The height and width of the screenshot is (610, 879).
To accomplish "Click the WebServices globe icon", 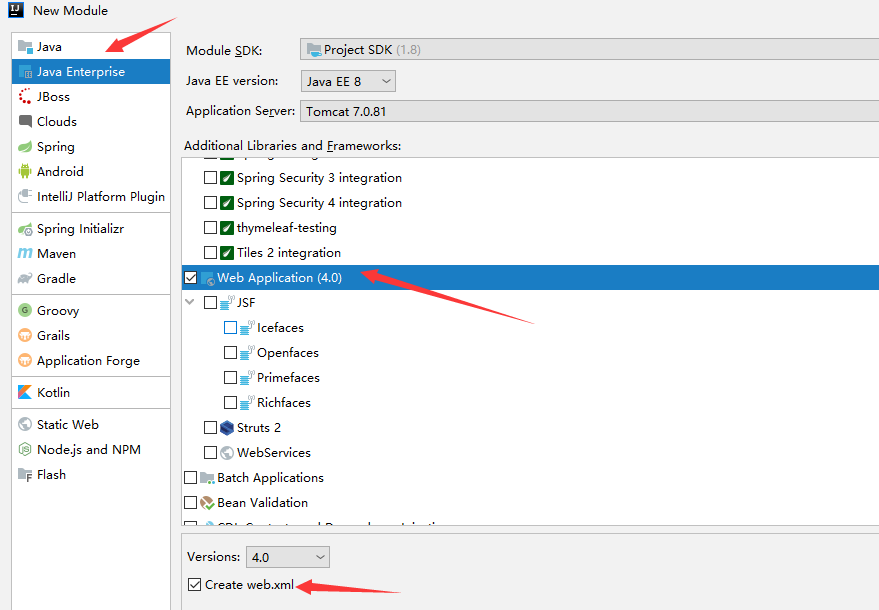I will click(226, 452).
